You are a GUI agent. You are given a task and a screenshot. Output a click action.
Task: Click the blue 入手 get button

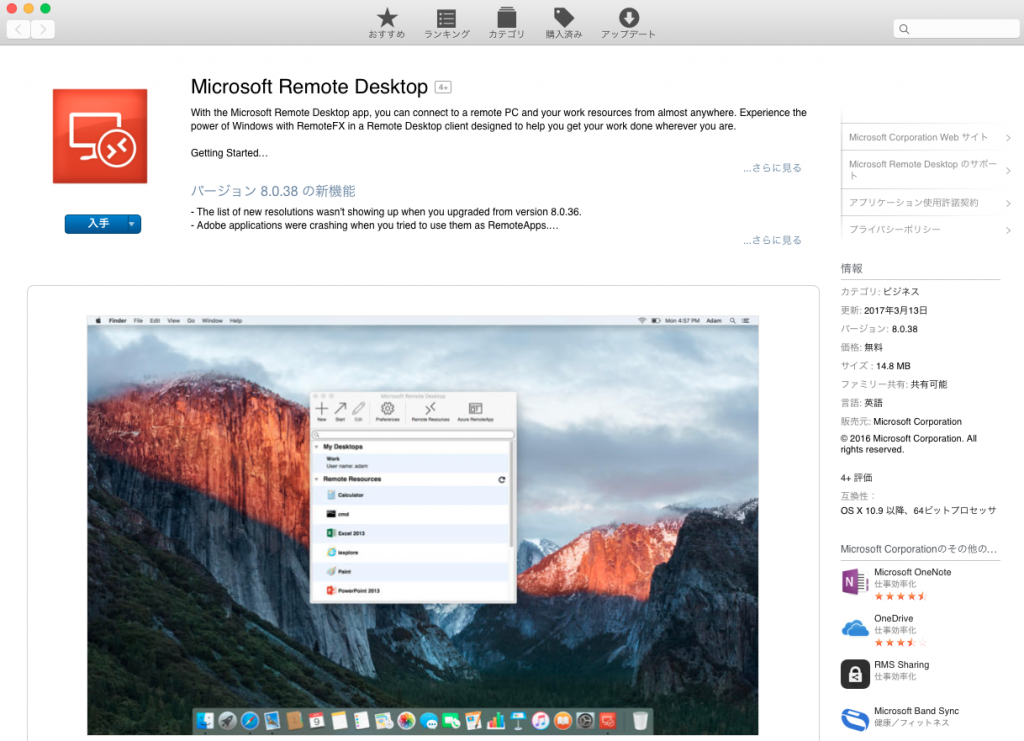[97, 224]
